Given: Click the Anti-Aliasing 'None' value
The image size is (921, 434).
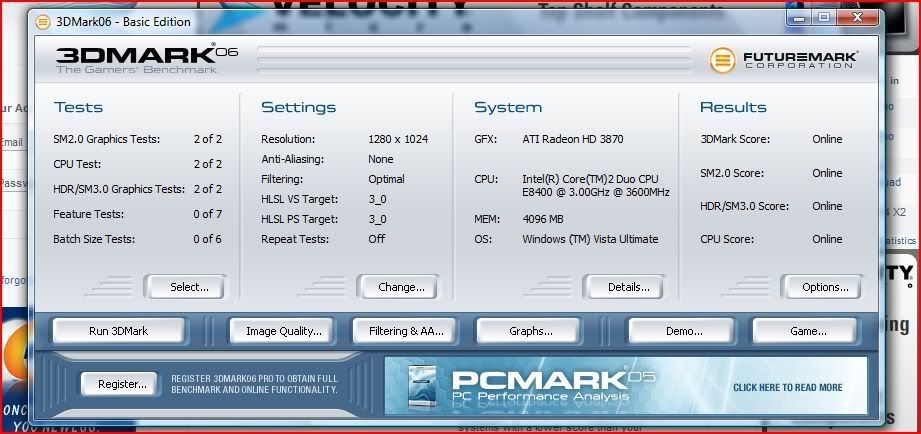Looking at the screenshot, I should 381,159.
